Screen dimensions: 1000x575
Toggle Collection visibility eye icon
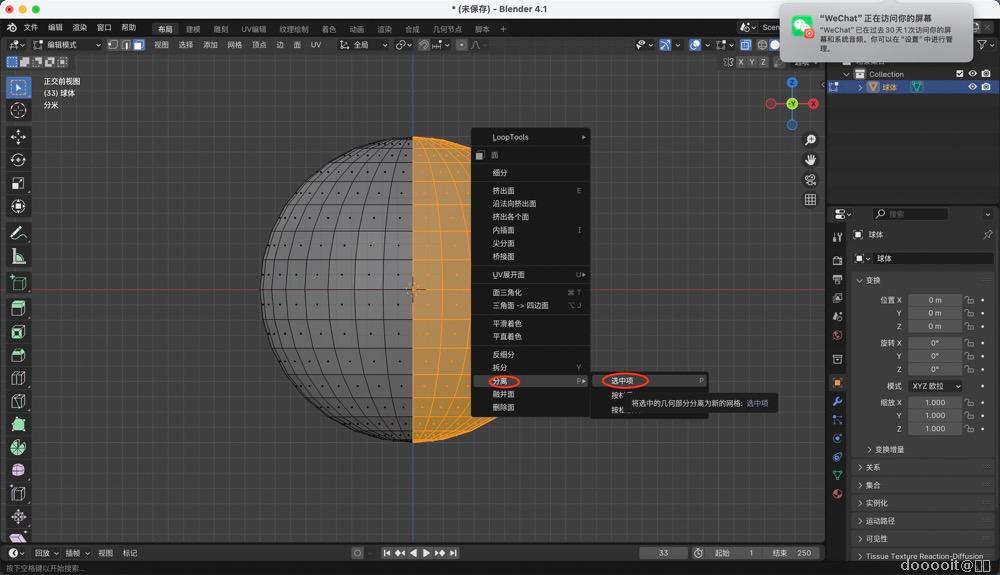[x=972, y=74]
